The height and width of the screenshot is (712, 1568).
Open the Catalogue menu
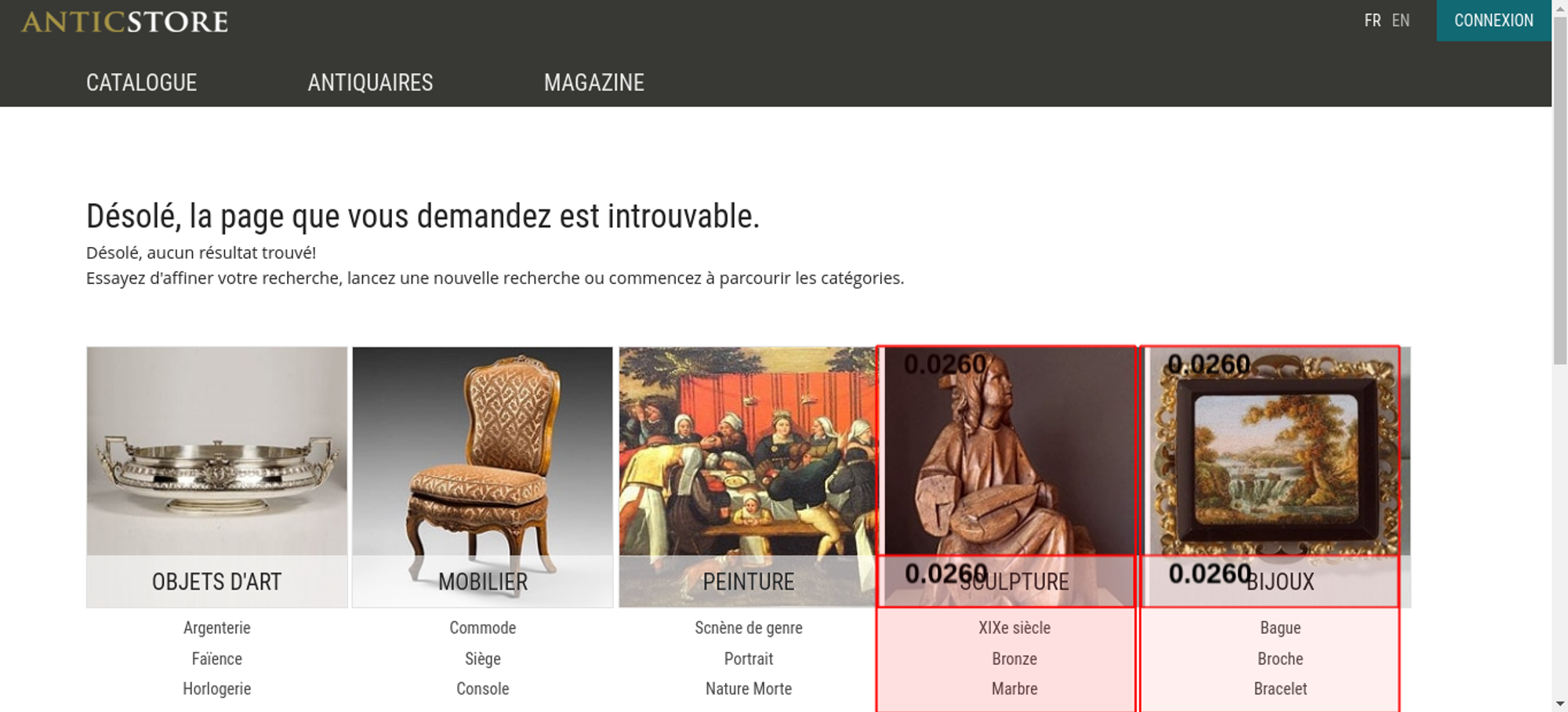[x=142, y=82]
